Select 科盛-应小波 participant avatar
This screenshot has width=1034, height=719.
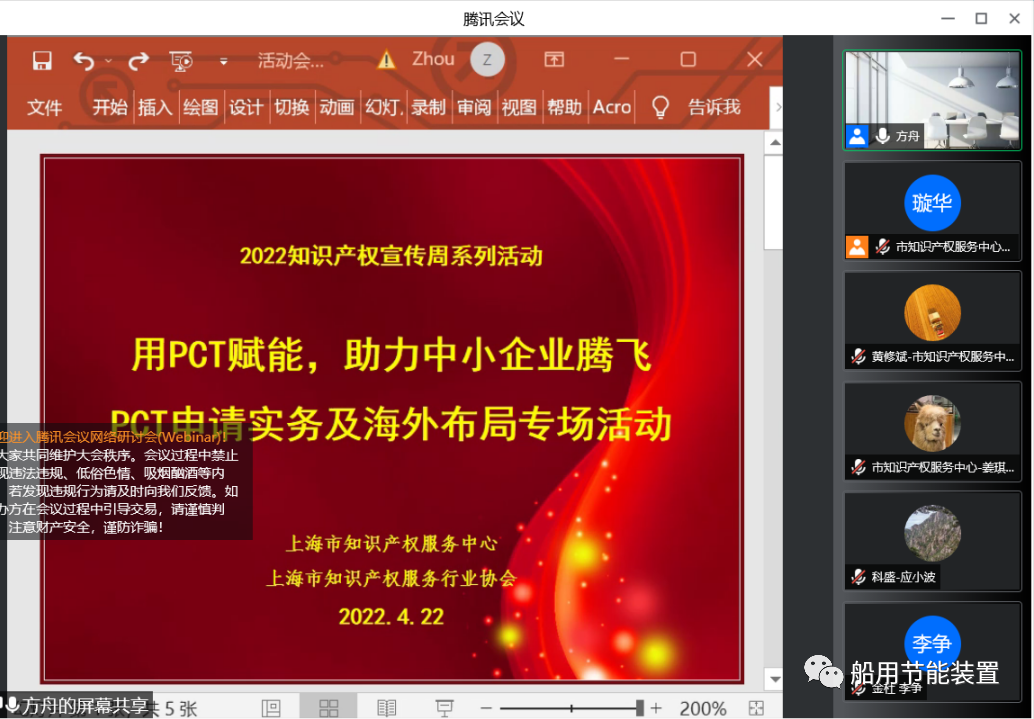[x=932, y=533]
